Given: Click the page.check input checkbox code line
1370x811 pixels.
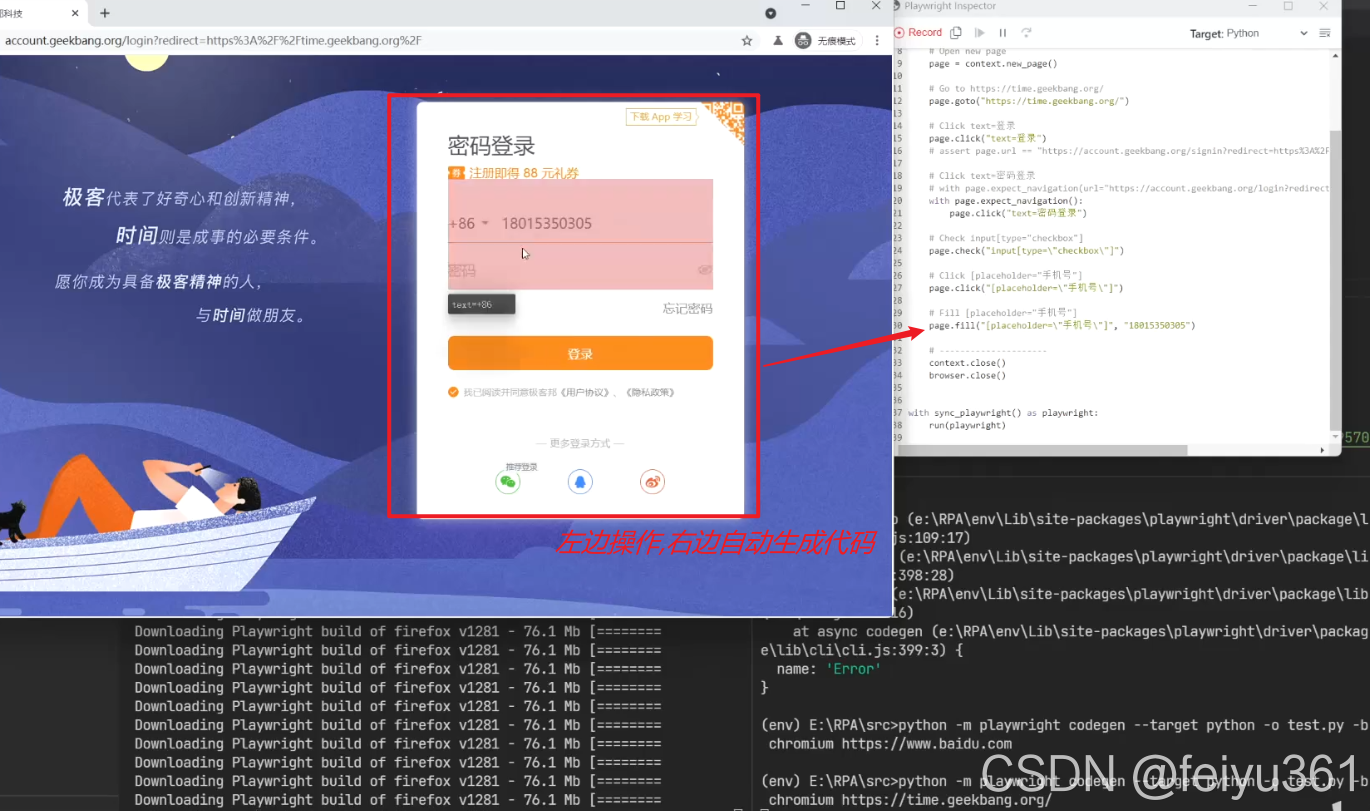Looking at the screenshot, I should tap(1026, 251).
